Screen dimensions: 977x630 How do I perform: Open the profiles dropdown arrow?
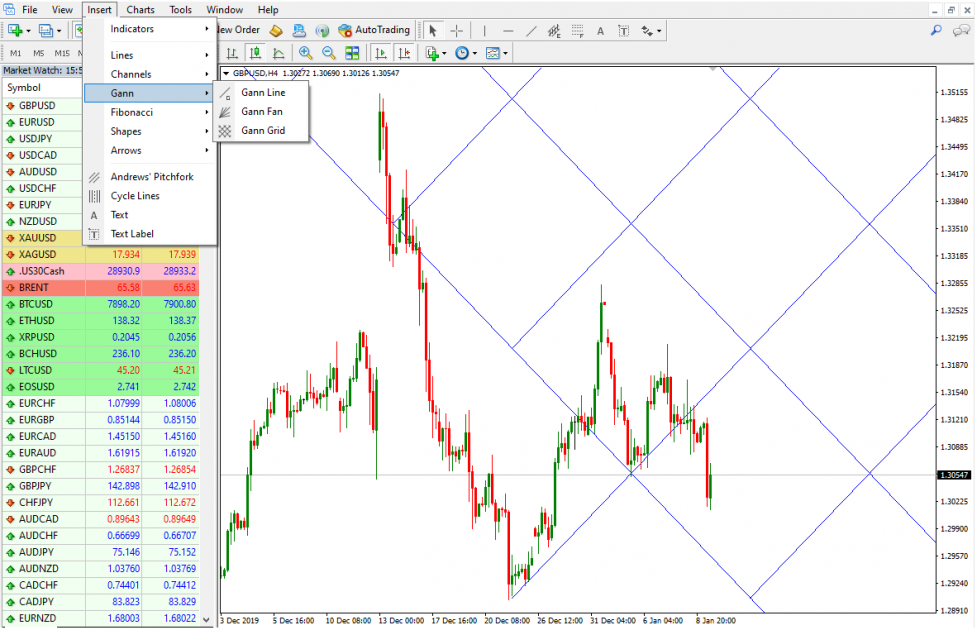[x=59, y=31]
